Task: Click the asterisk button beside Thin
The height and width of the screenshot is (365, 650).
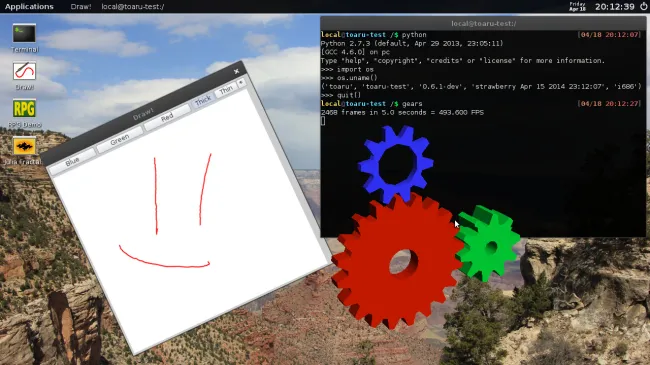Action: pyautogui.click(x=241, y=83)
